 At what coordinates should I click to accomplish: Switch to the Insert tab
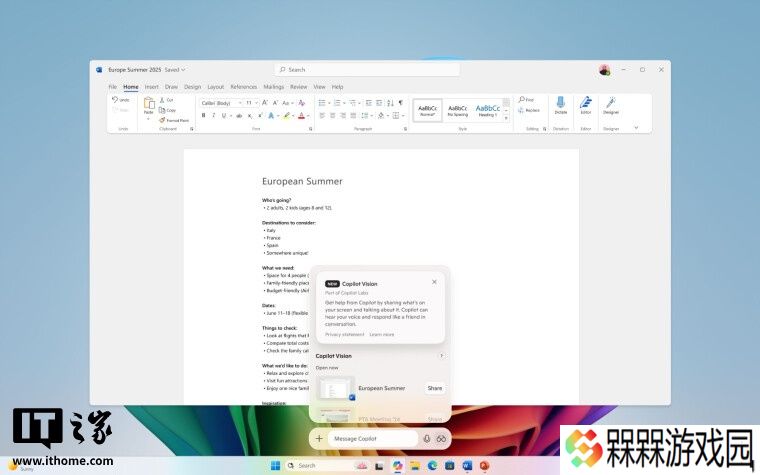point(151,87)
